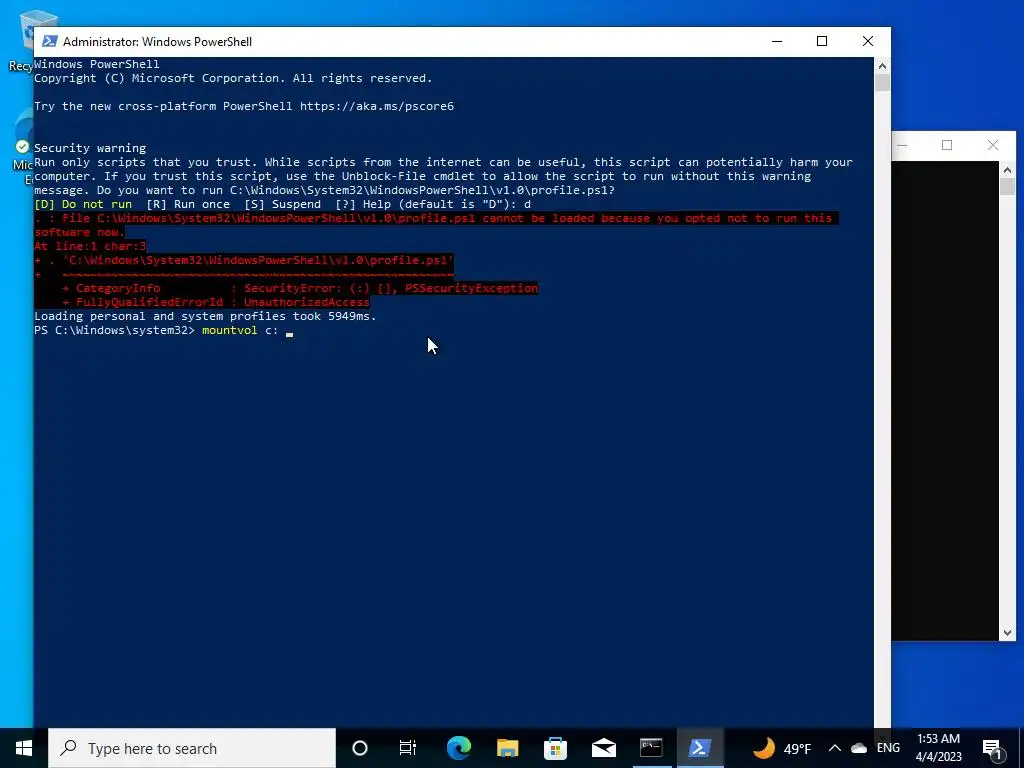Click 'Administrator: Windows PowerShell' title text
Viewport: 1024px width, 768px height.
point(157,42)
